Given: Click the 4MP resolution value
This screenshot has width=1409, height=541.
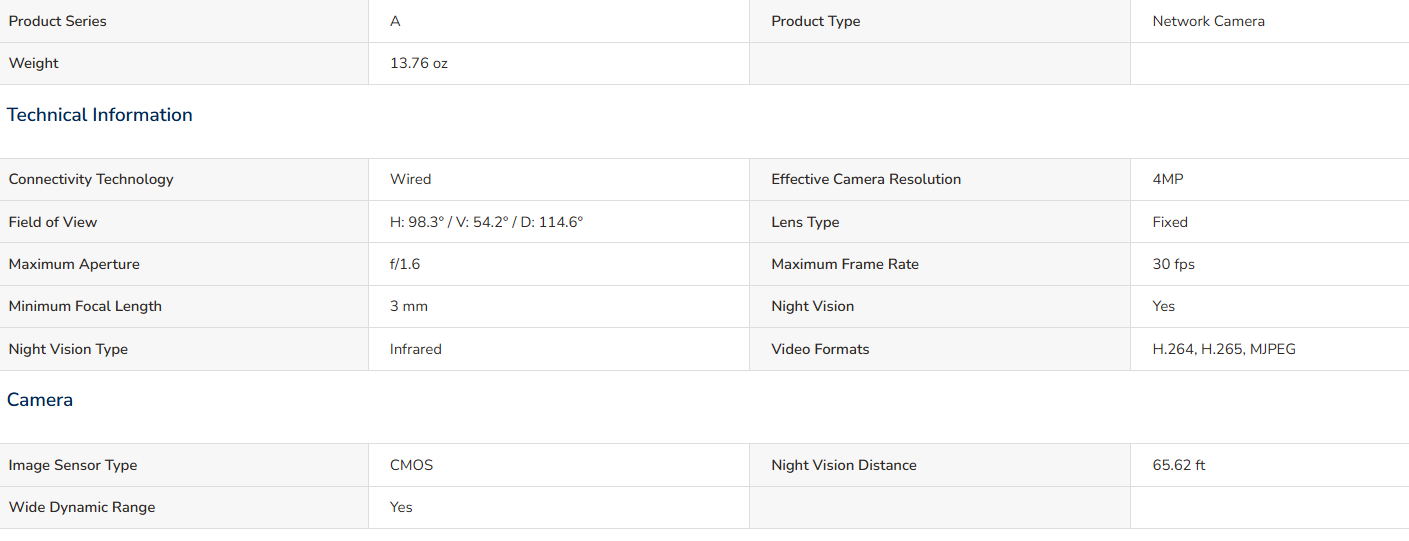Looking at the screenshot, I should [x=1168, y=179].
